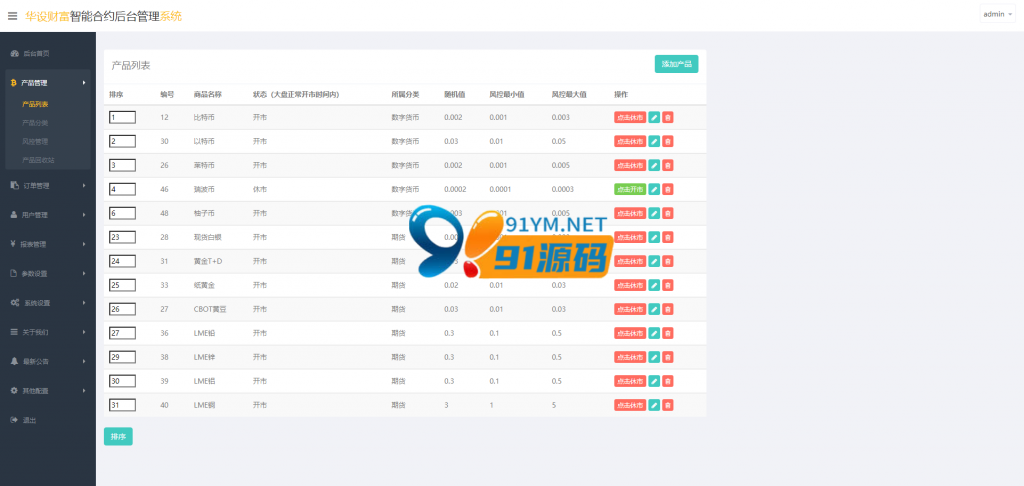Image resolution: width=1024 pixels, height=486 pixels.
Task: Delete the 莱特币 product with trash icon
Action: click(x=667, y=165)
